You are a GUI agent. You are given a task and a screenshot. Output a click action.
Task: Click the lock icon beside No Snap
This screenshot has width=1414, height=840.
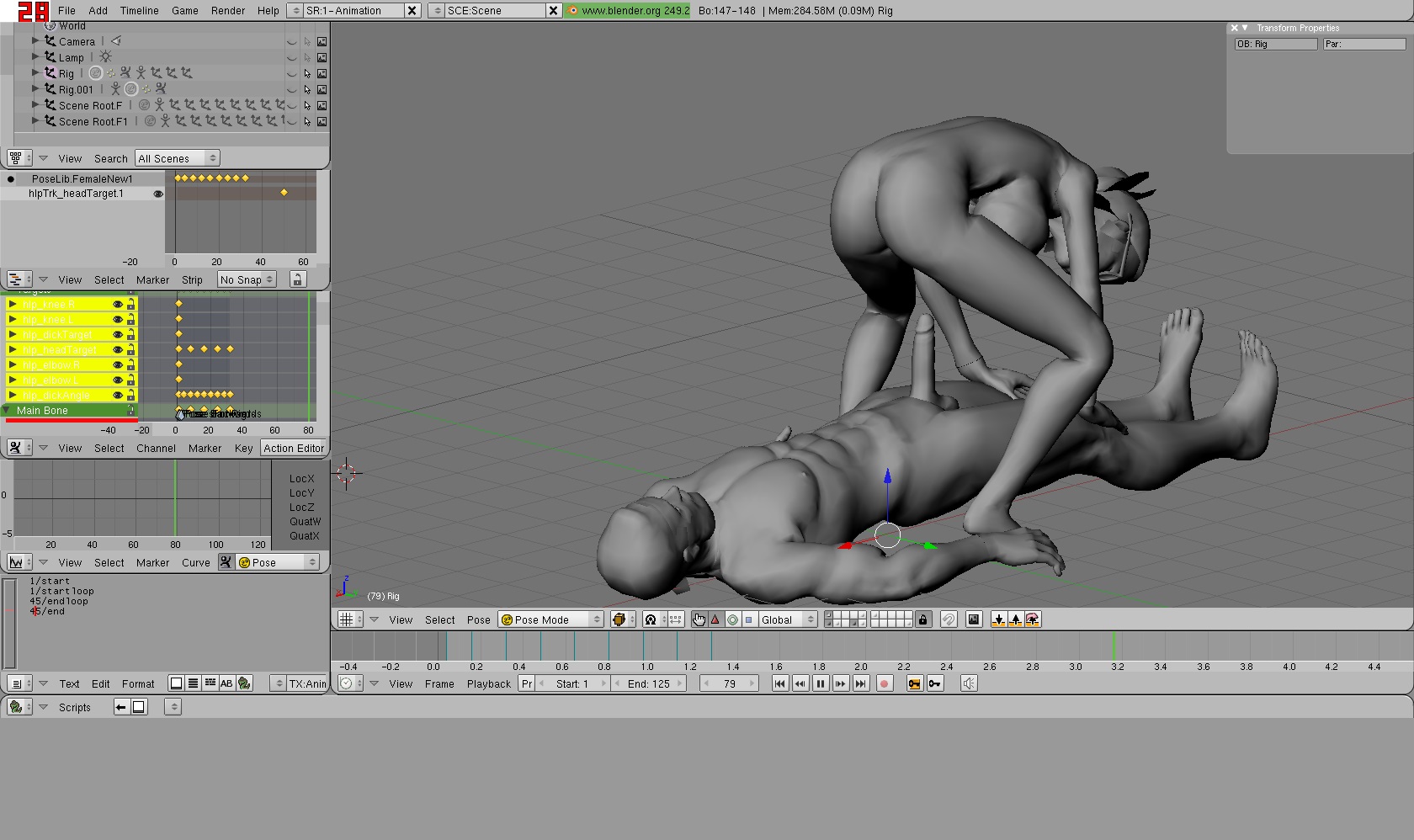[x=297, y=279]
